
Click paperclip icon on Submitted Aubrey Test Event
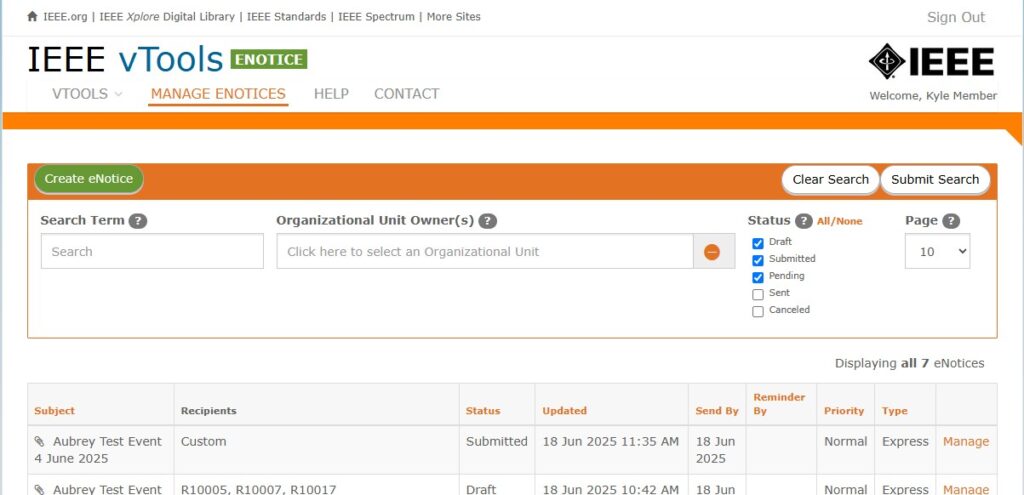coord(40,441)
